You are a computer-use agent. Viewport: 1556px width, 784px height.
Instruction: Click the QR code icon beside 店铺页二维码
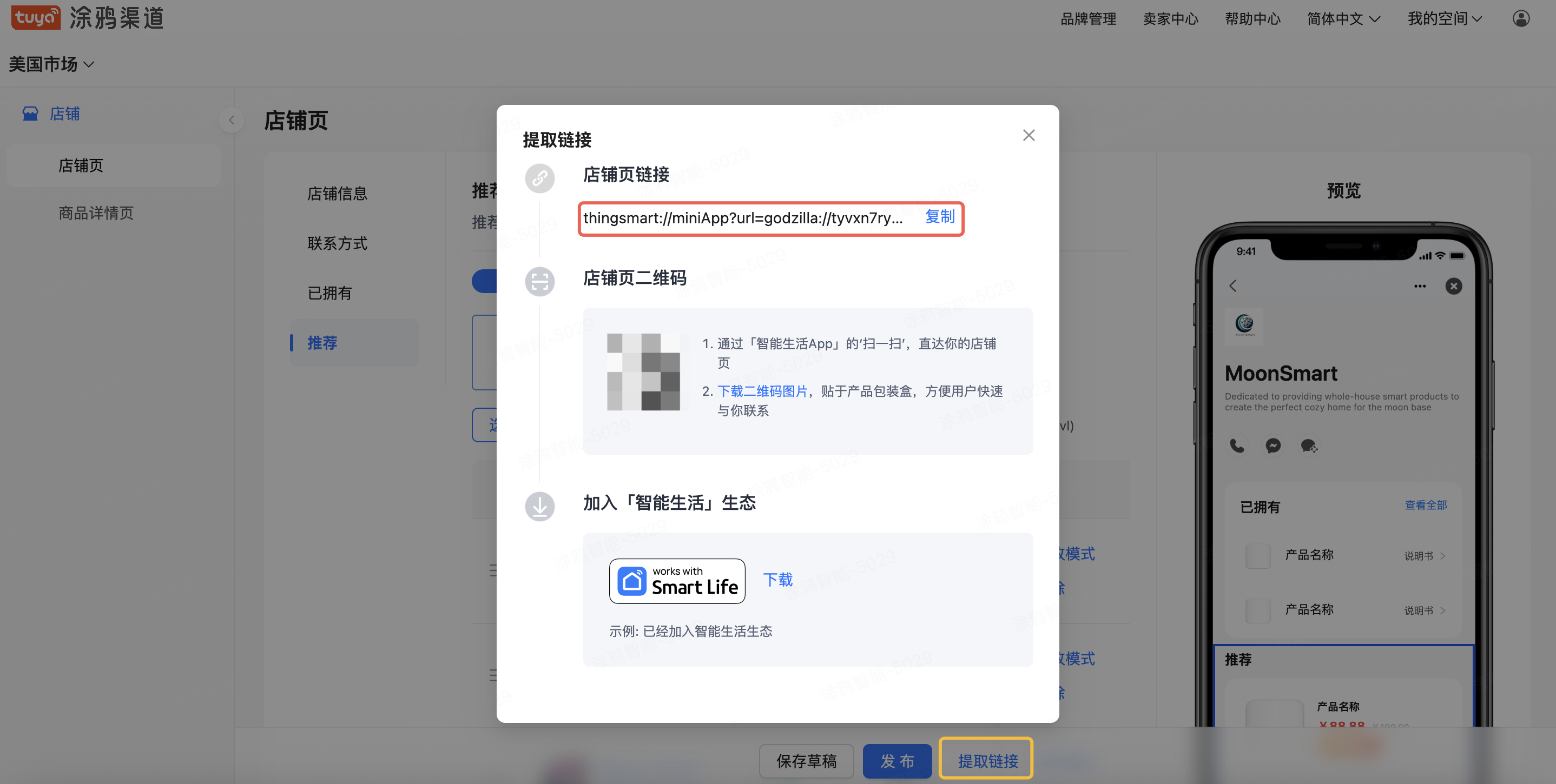[539, 281]
